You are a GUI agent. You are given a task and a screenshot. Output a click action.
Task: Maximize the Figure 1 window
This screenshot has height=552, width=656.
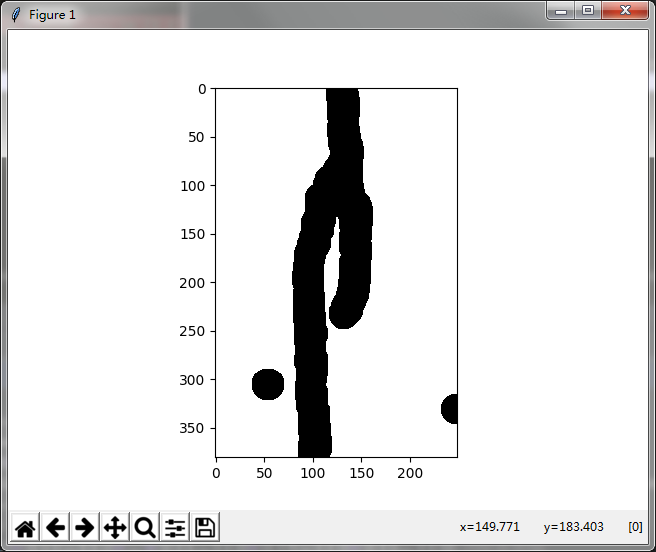pyautogui.click(x=588, y=10)
